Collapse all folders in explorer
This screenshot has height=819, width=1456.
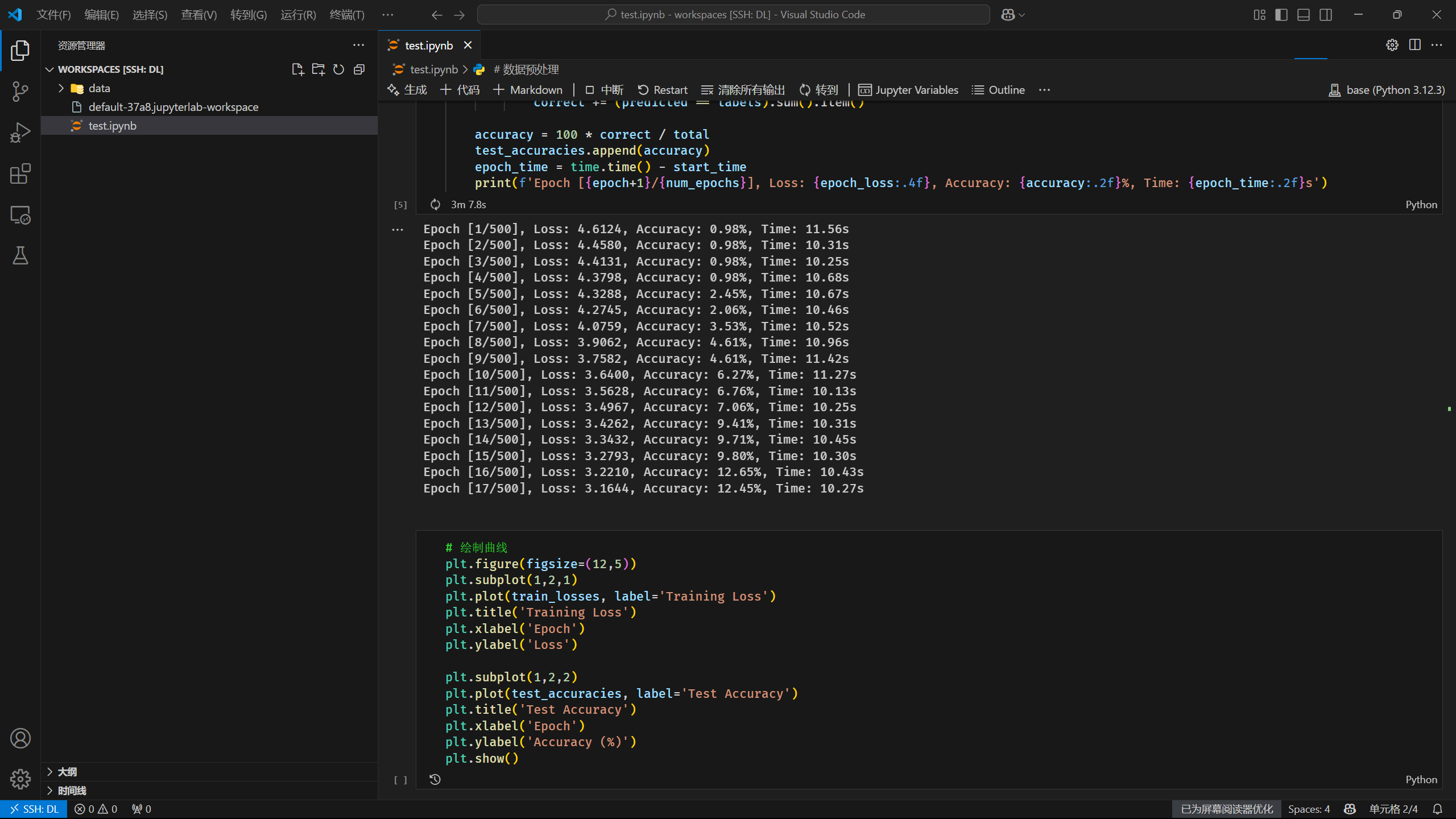coord(359,69)
